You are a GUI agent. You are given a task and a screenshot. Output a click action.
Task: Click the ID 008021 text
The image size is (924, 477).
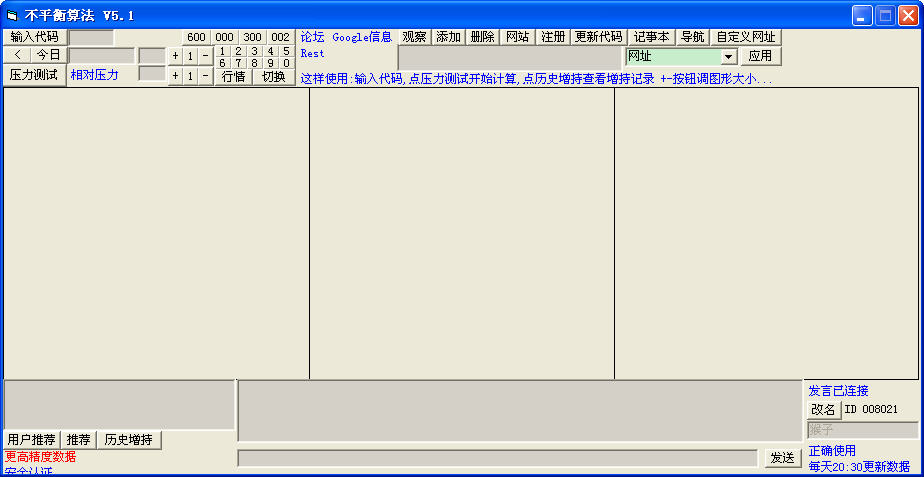click(x=871, y=410)
